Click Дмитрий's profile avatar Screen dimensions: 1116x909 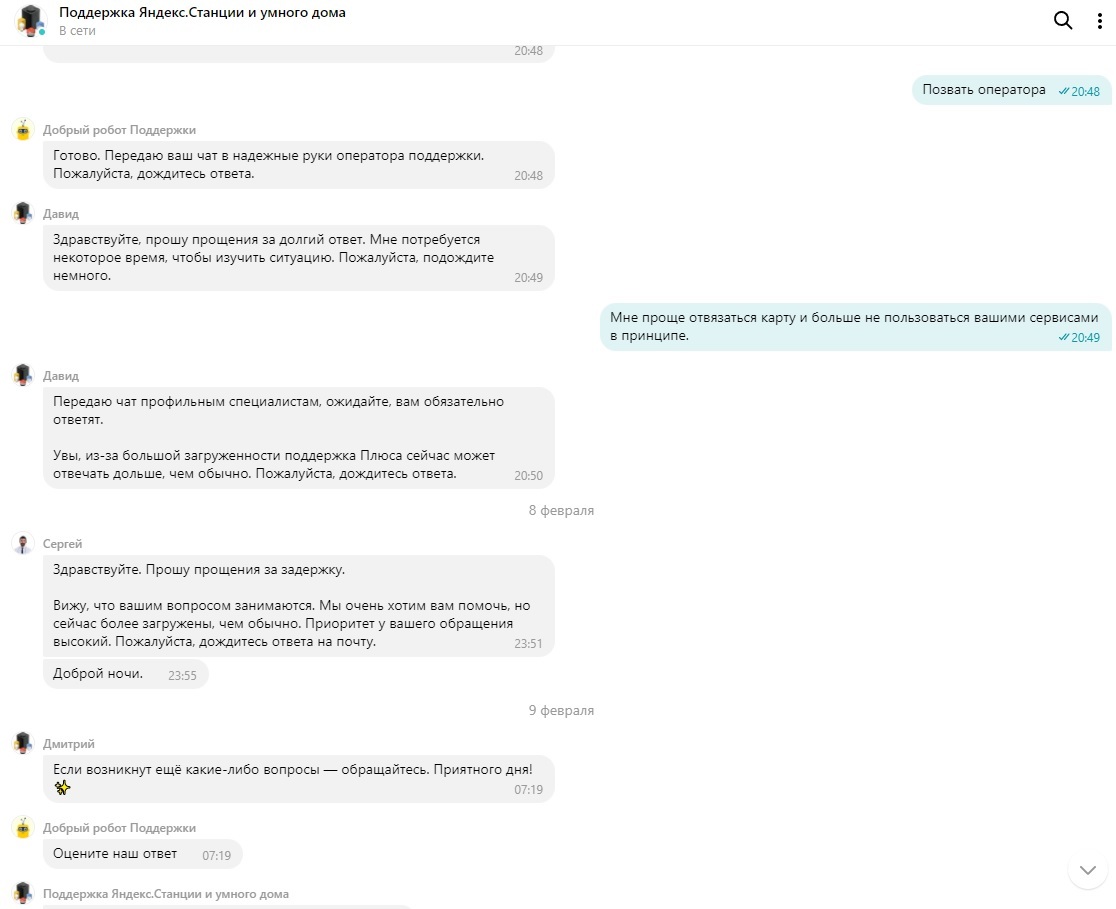point(23,743)
